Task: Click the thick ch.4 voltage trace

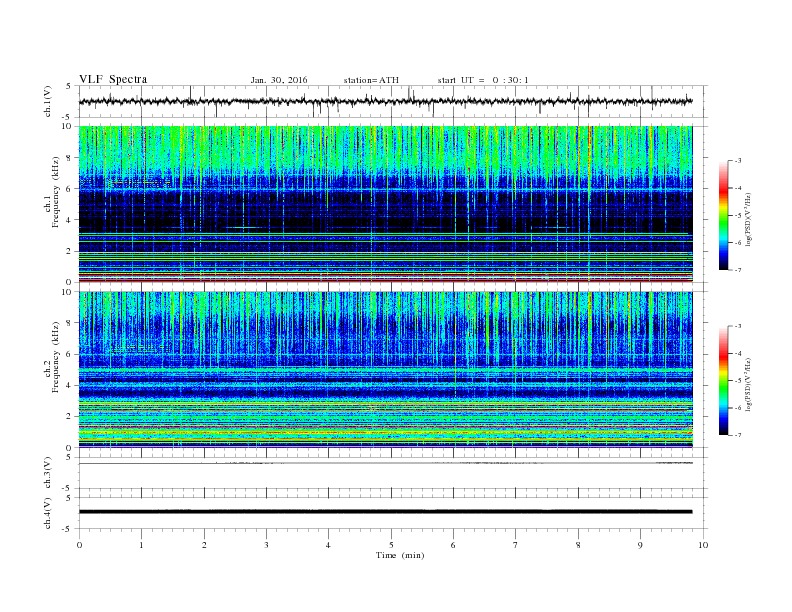Action: [385, 512]
